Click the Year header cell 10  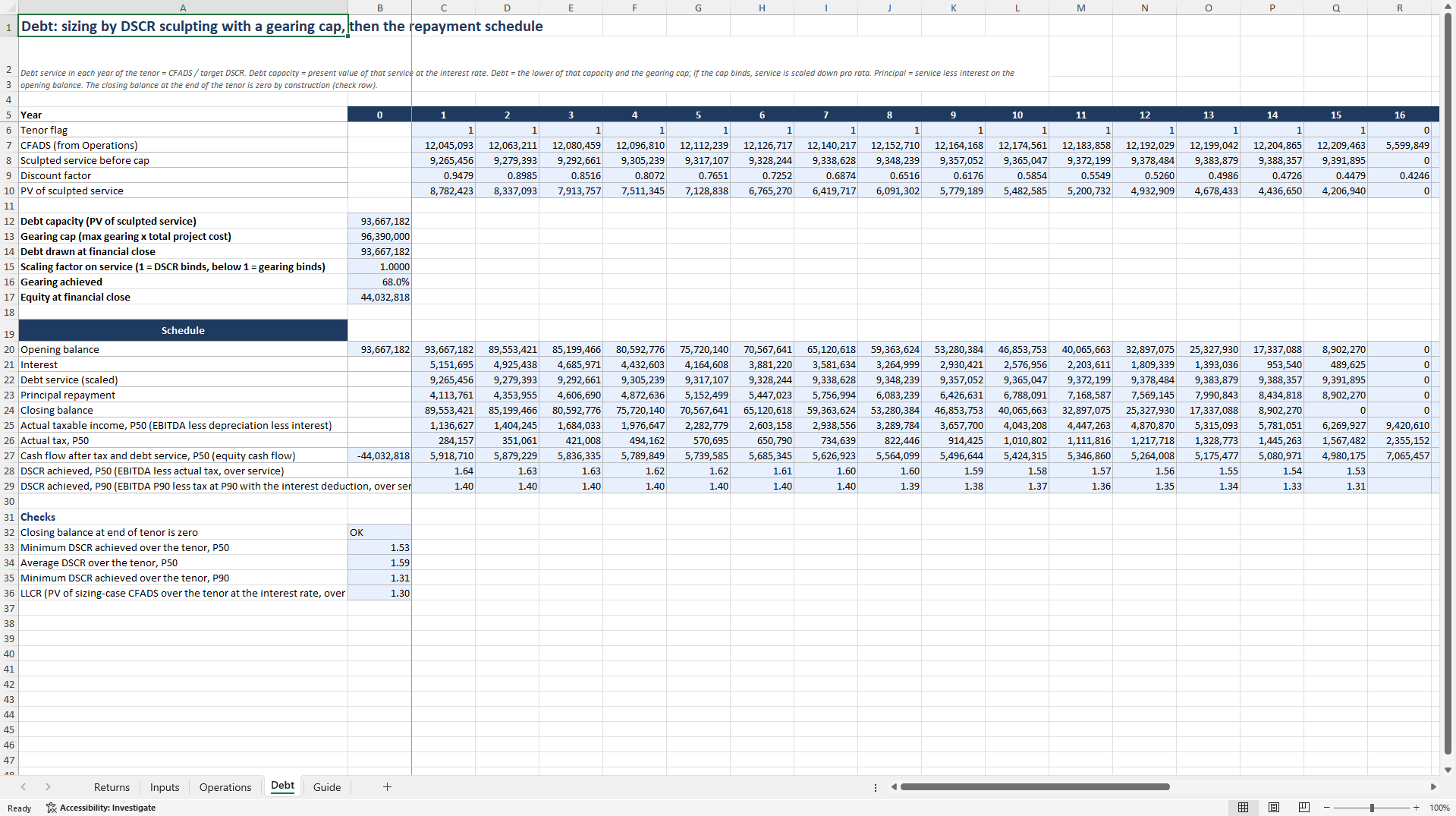click(1017, 115)
